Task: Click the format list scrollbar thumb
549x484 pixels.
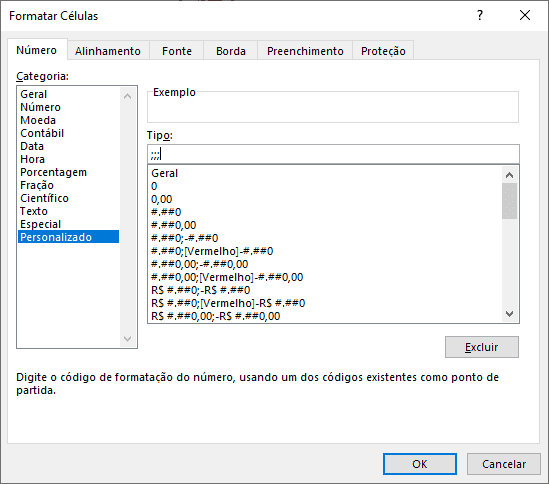Action: [x=509, y=201]
